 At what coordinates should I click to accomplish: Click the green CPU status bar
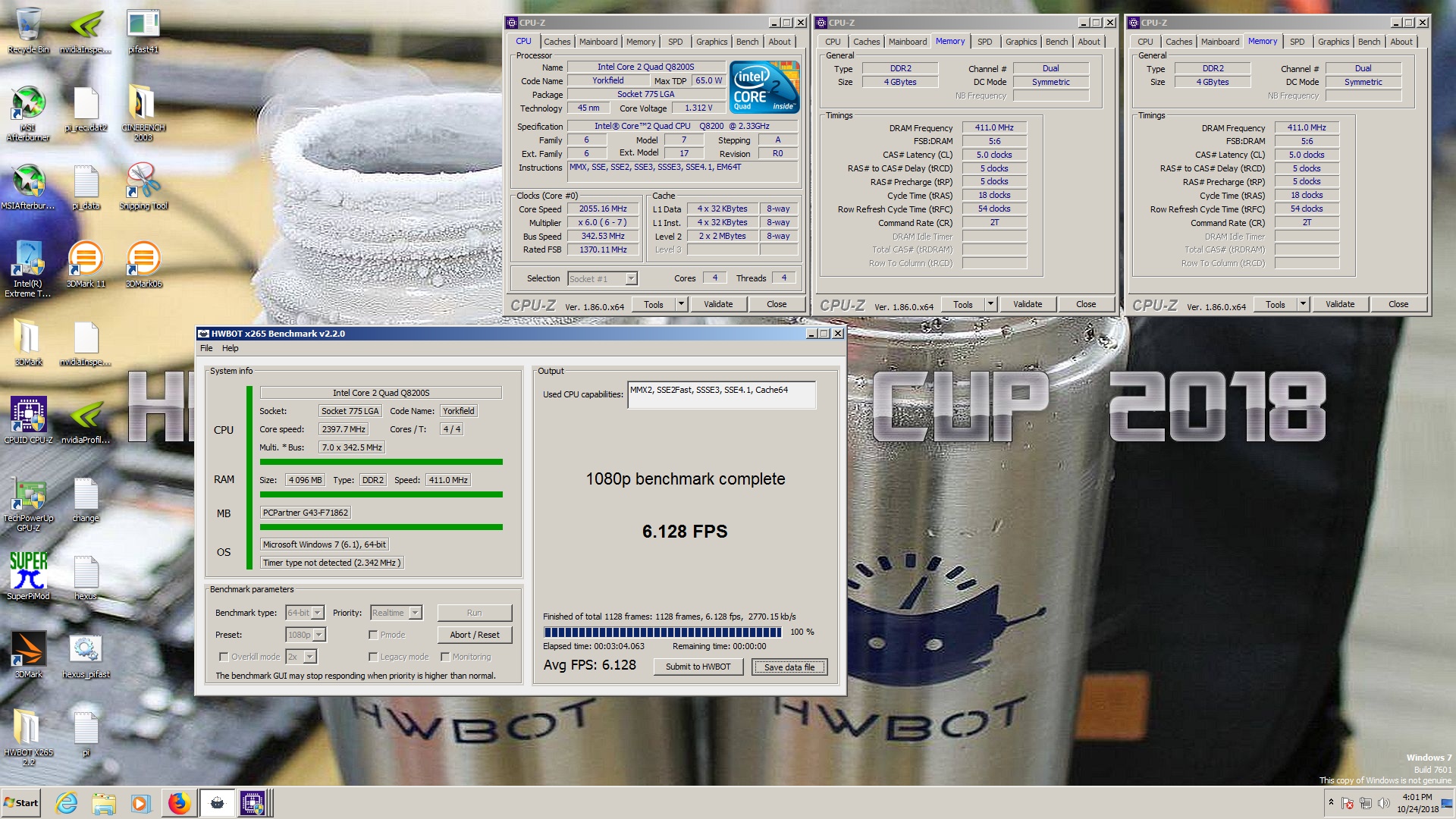(381, 461)
